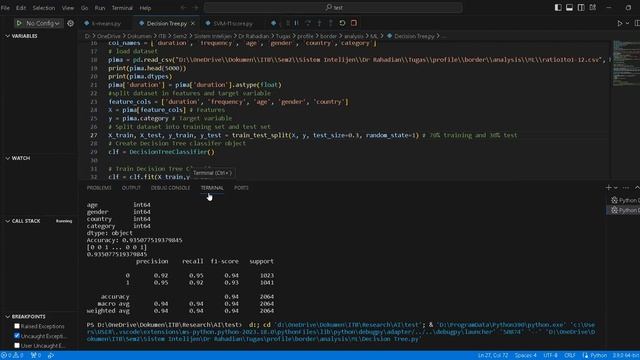Open the Run menu
The height and width of the screenshot is (360, 640).
click(x=100, y=8)
